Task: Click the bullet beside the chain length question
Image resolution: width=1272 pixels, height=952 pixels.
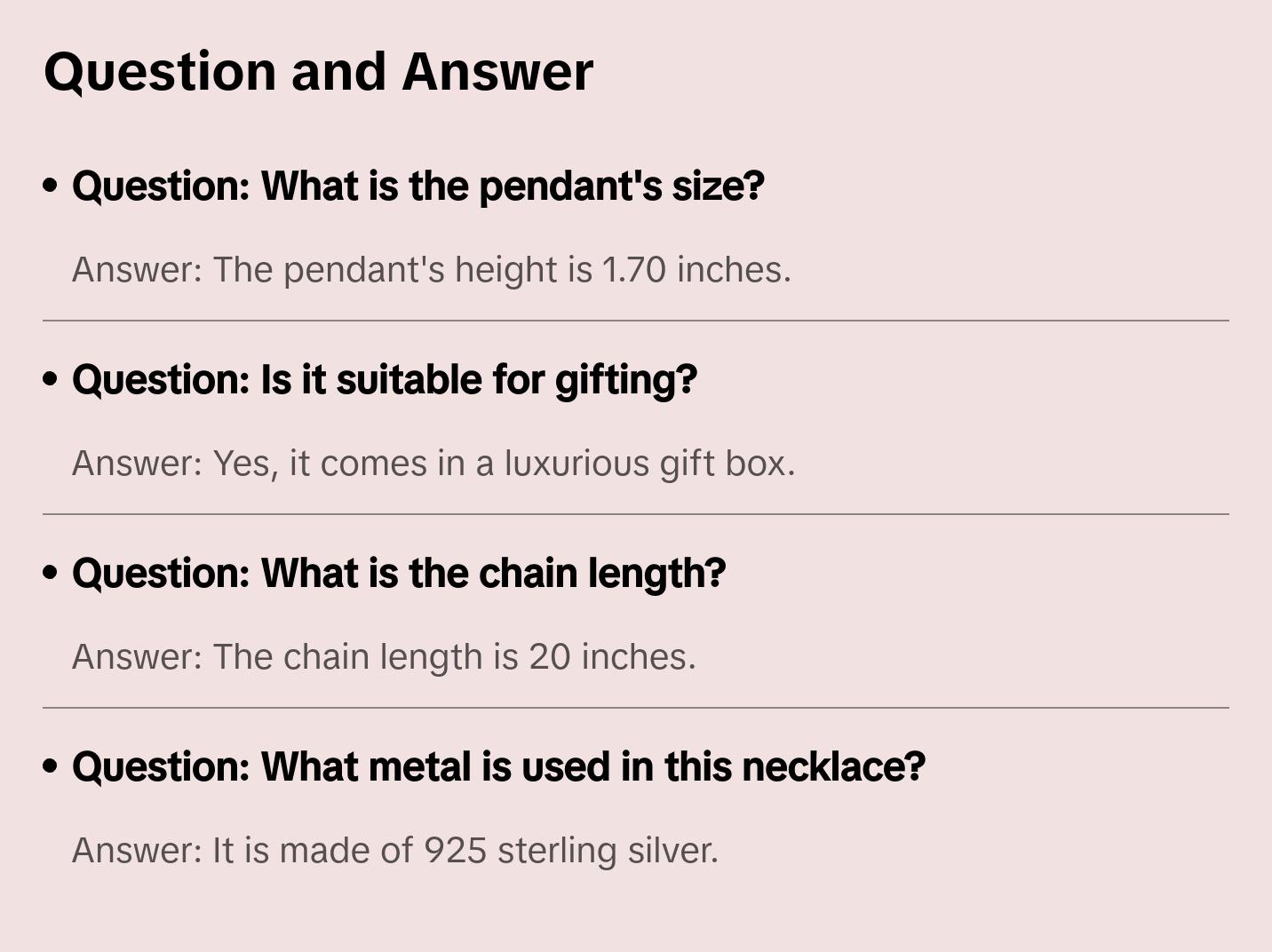Action: pos(51,573)
